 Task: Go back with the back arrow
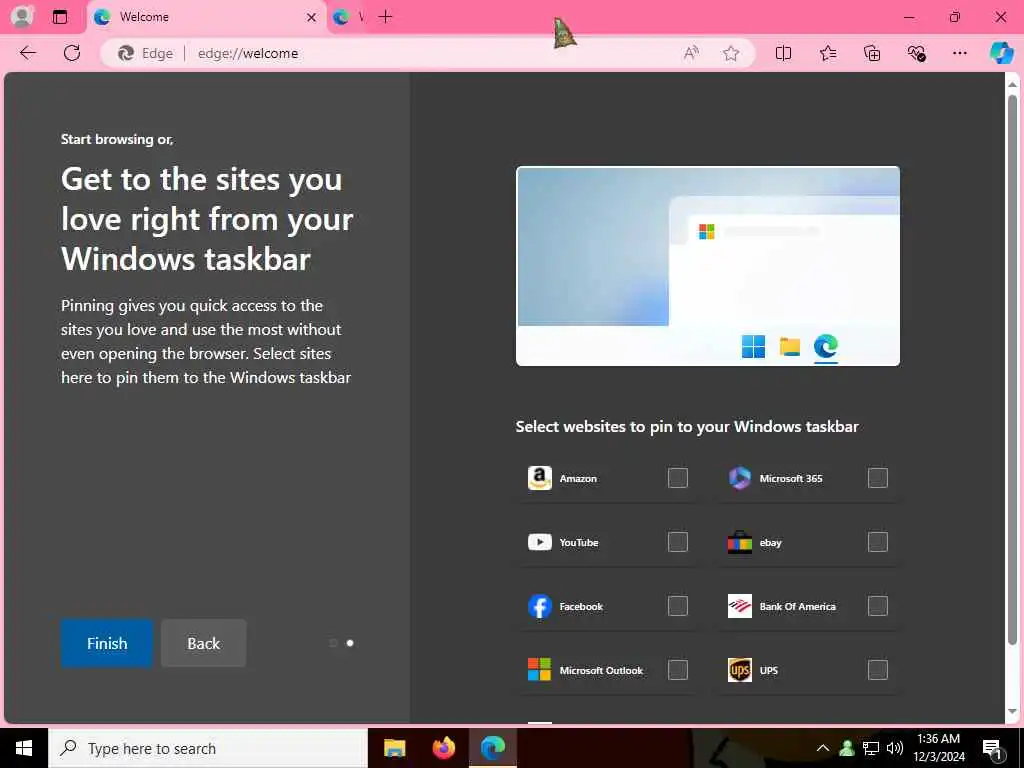point(28,53)
